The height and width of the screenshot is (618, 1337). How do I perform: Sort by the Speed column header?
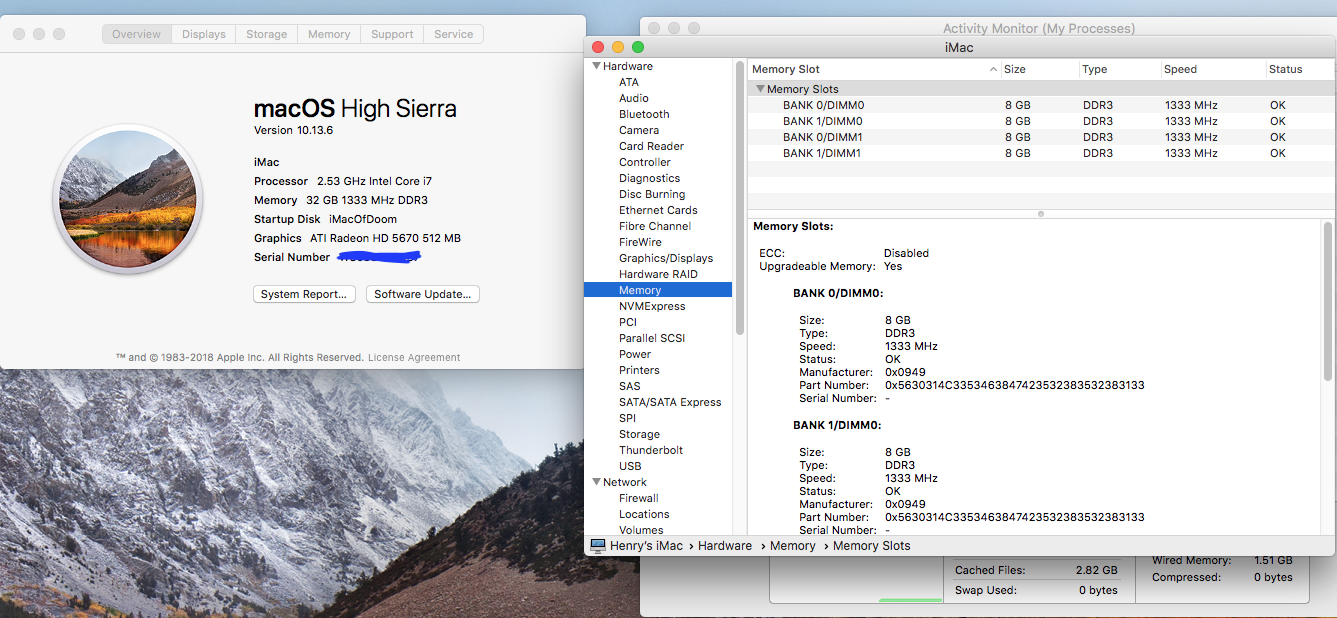pyautogui.click(x=1212, y=69)
